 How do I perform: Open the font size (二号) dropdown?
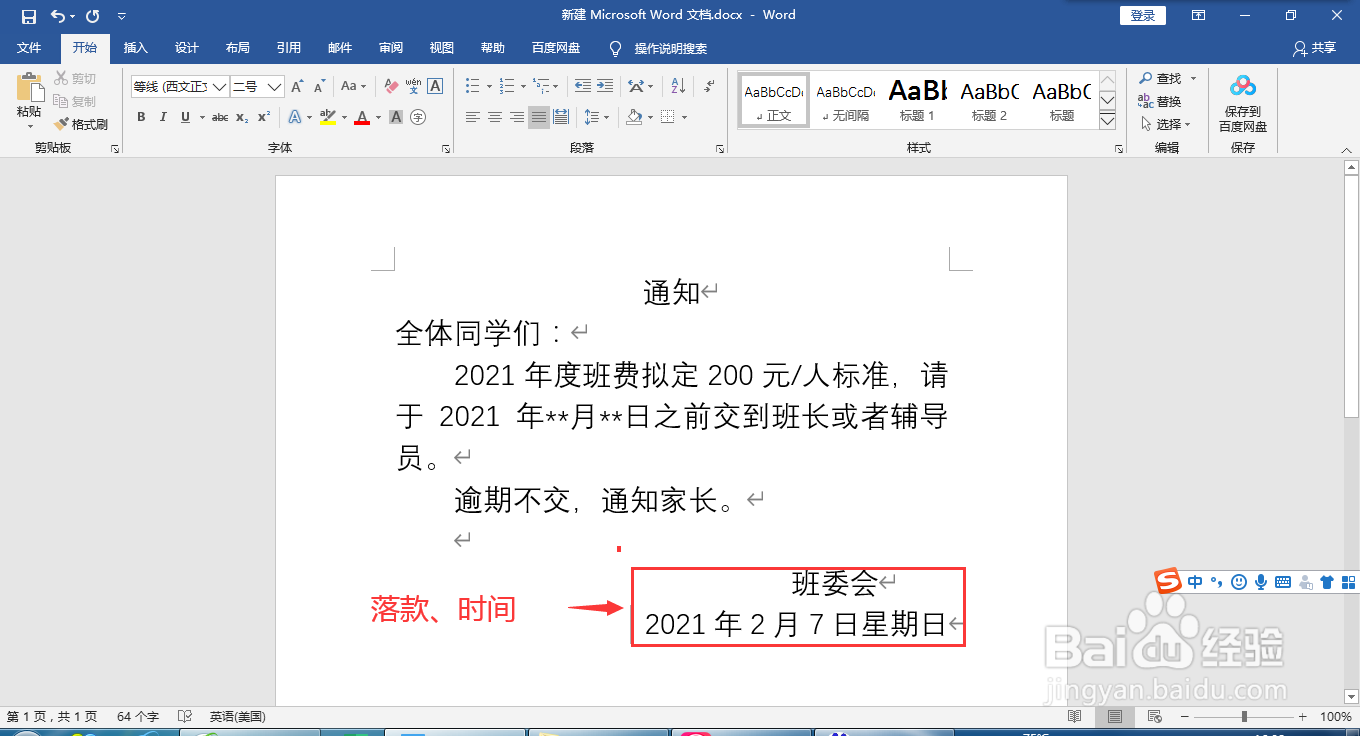[275, 87]
